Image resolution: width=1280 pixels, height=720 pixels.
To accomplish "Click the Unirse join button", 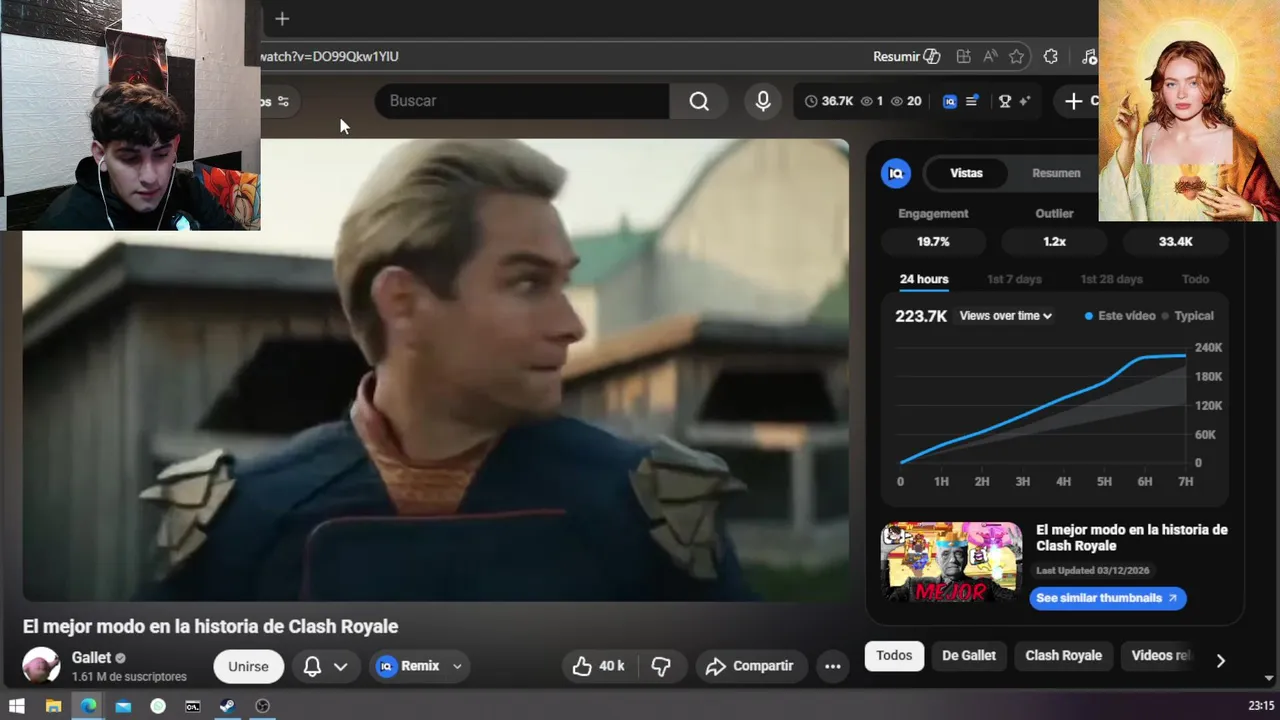I will [x=248, y=666].
